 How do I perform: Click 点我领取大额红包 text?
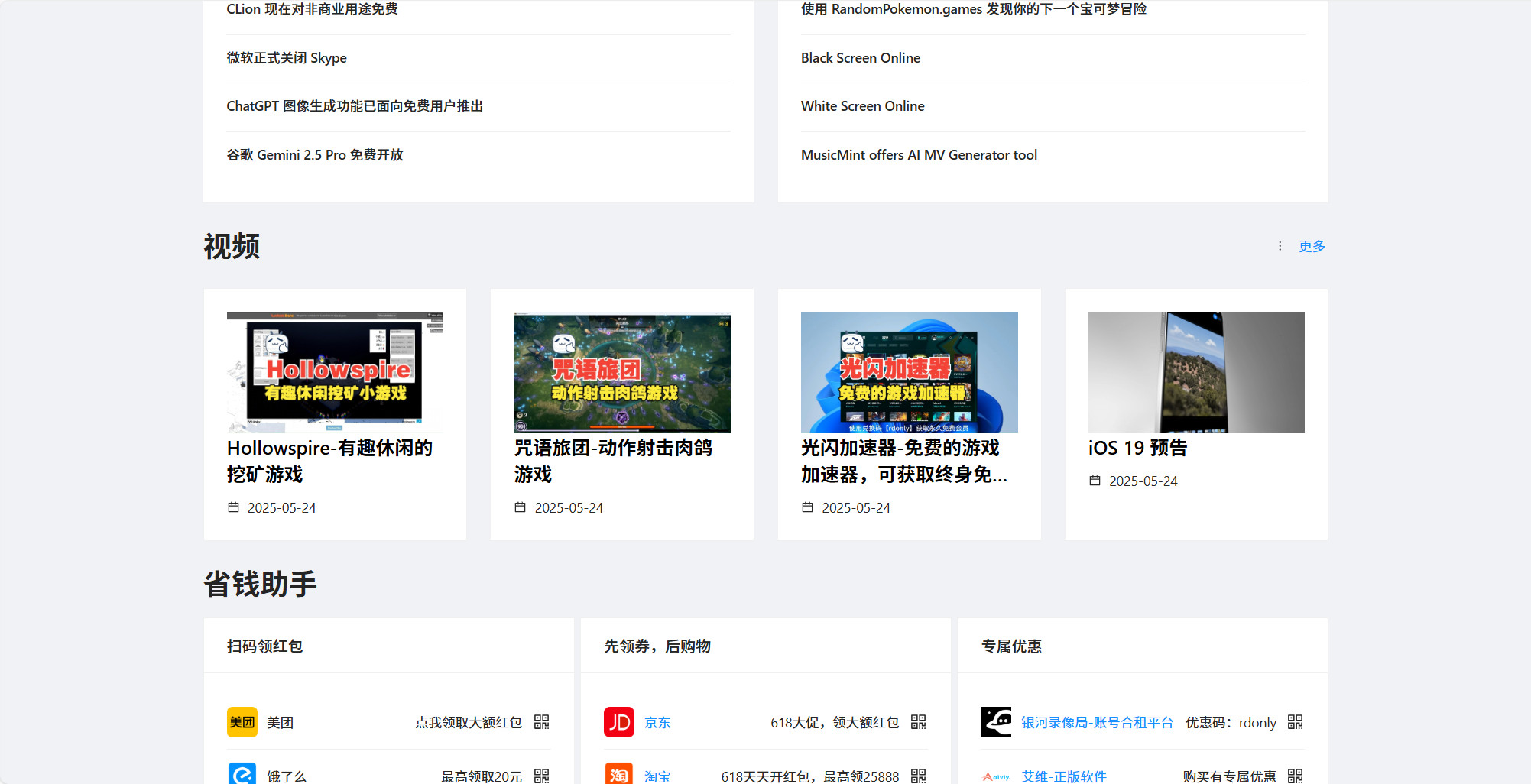469,722
